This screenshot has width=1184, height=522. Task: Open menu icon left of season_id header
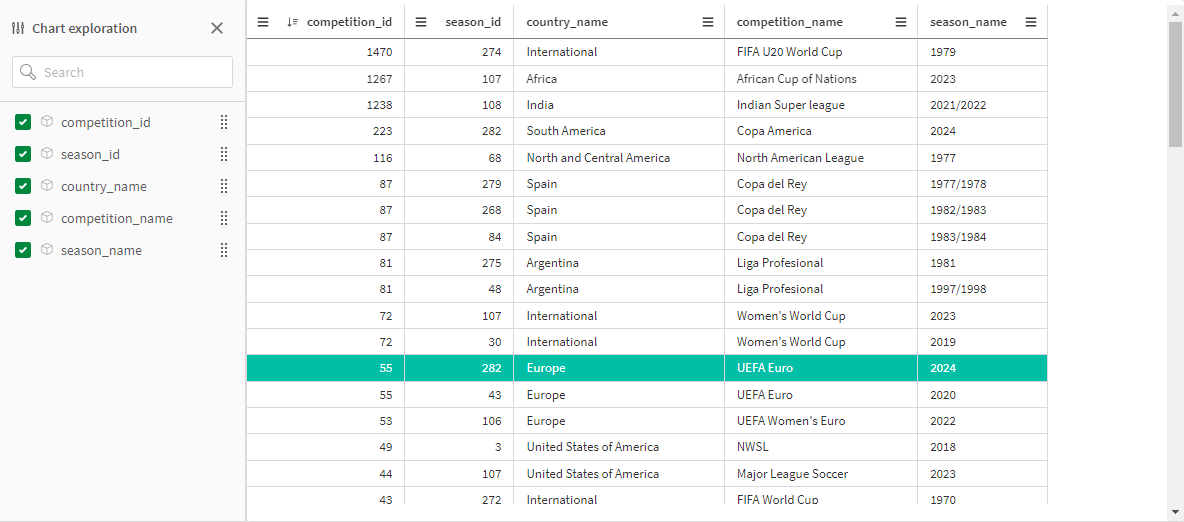pyautogui.click(x=421, y=22)
